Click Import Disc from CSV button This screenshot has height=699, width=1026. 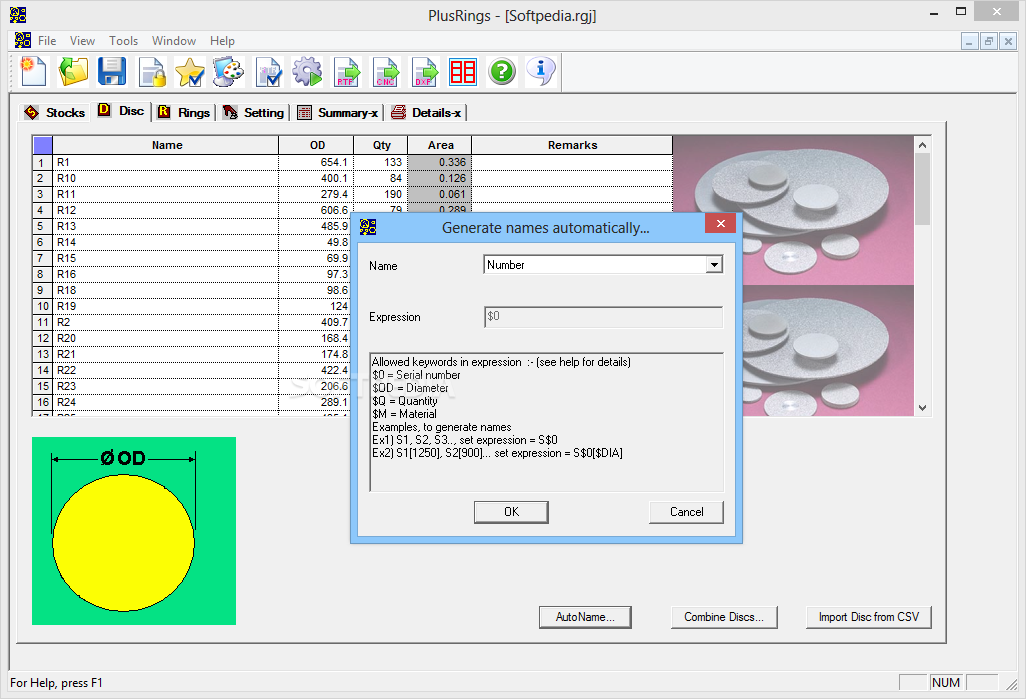(x=868, y=617)
